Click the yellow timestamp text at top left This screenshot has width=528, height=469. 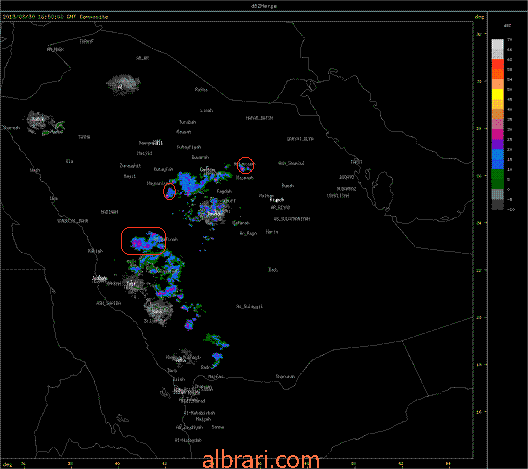point(56,16)
